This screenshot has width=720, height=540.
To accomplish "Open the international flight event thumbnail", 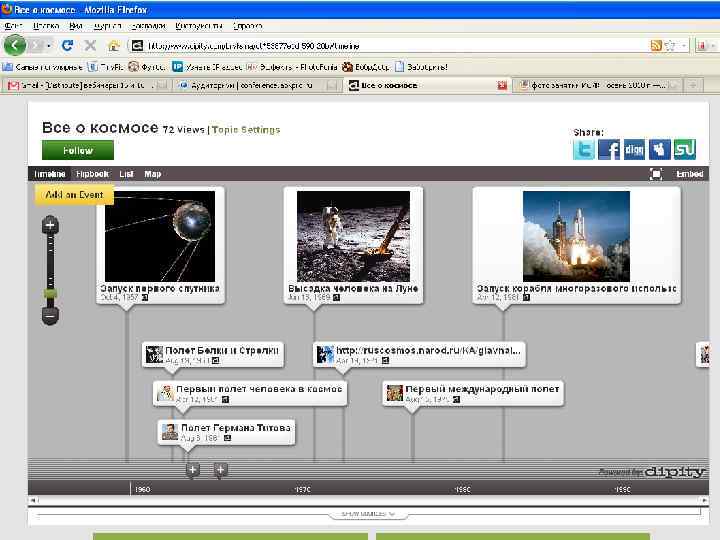I will pos(394,393).
